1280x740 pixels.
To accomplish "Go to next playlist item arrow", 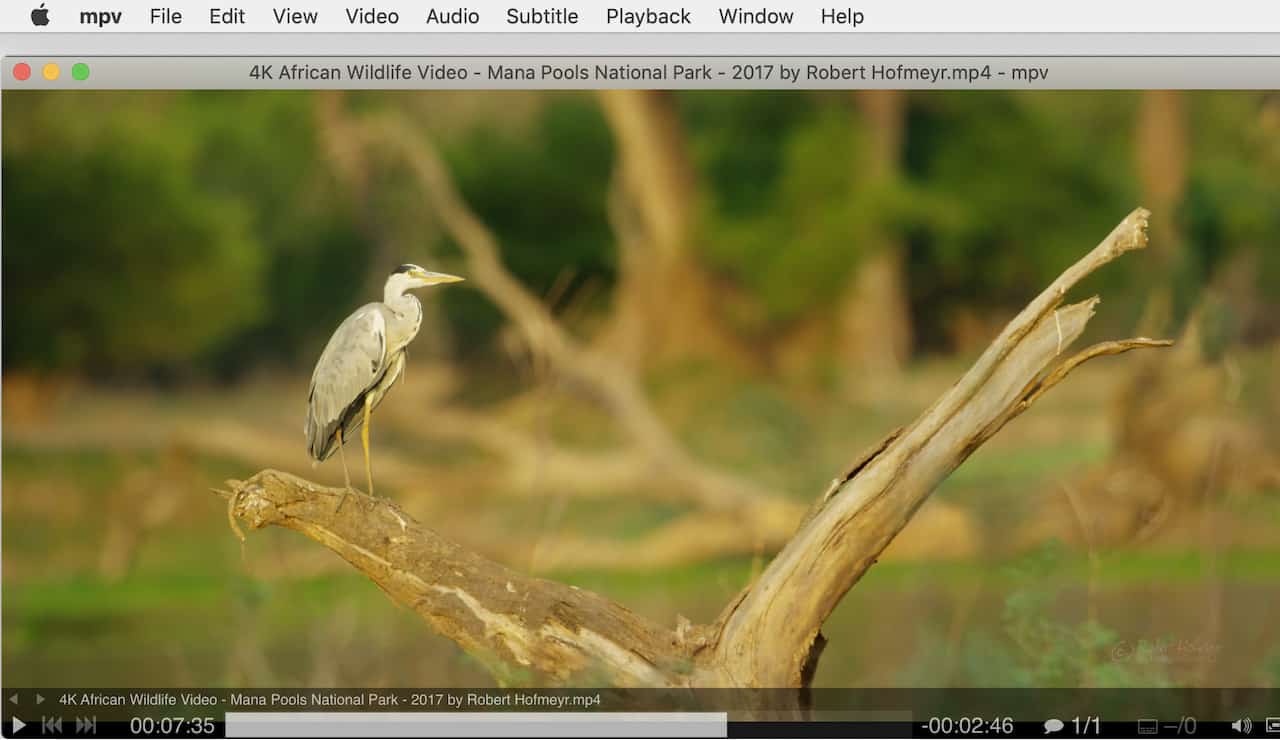I will click(40, 700).
